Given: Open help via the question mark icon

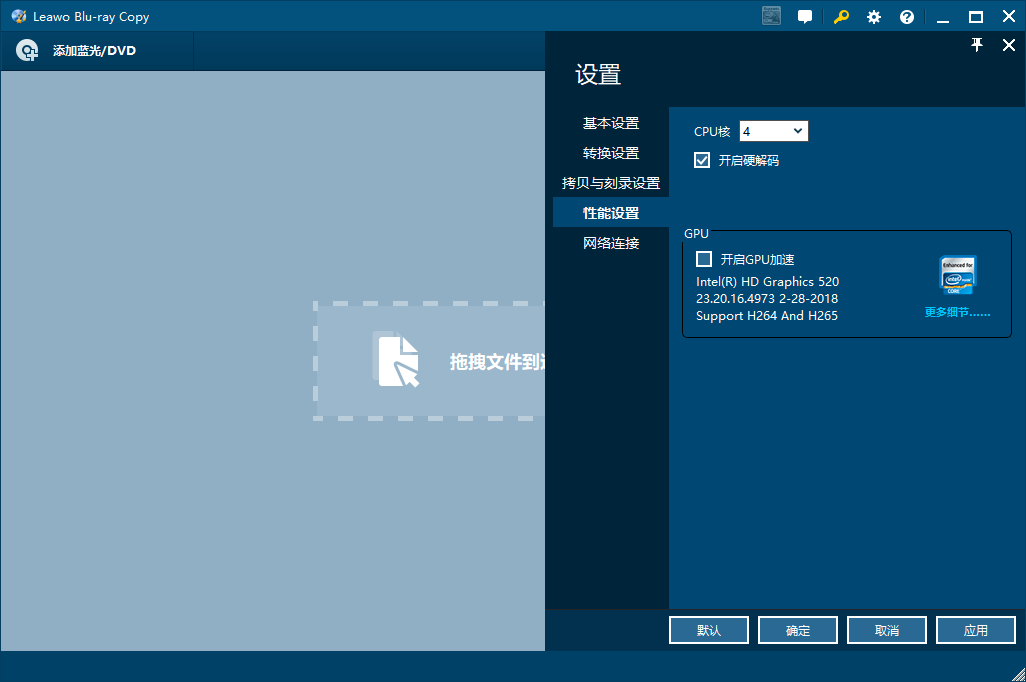Looking at the screenshot, I should (x=906, y=17).
